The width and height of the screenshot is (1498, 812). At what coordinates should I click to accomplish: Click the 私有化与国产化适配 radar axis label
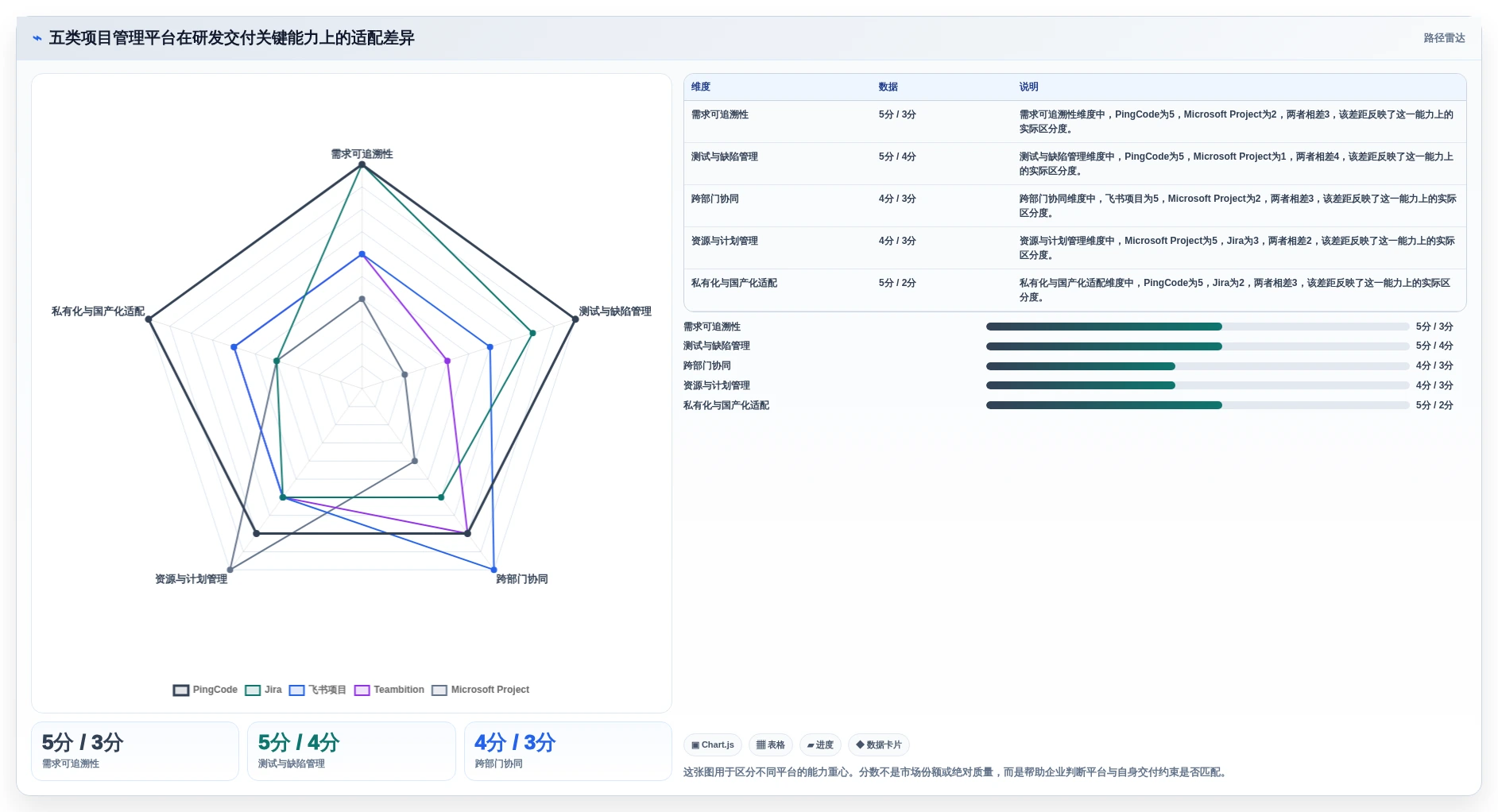click(98, 311)
